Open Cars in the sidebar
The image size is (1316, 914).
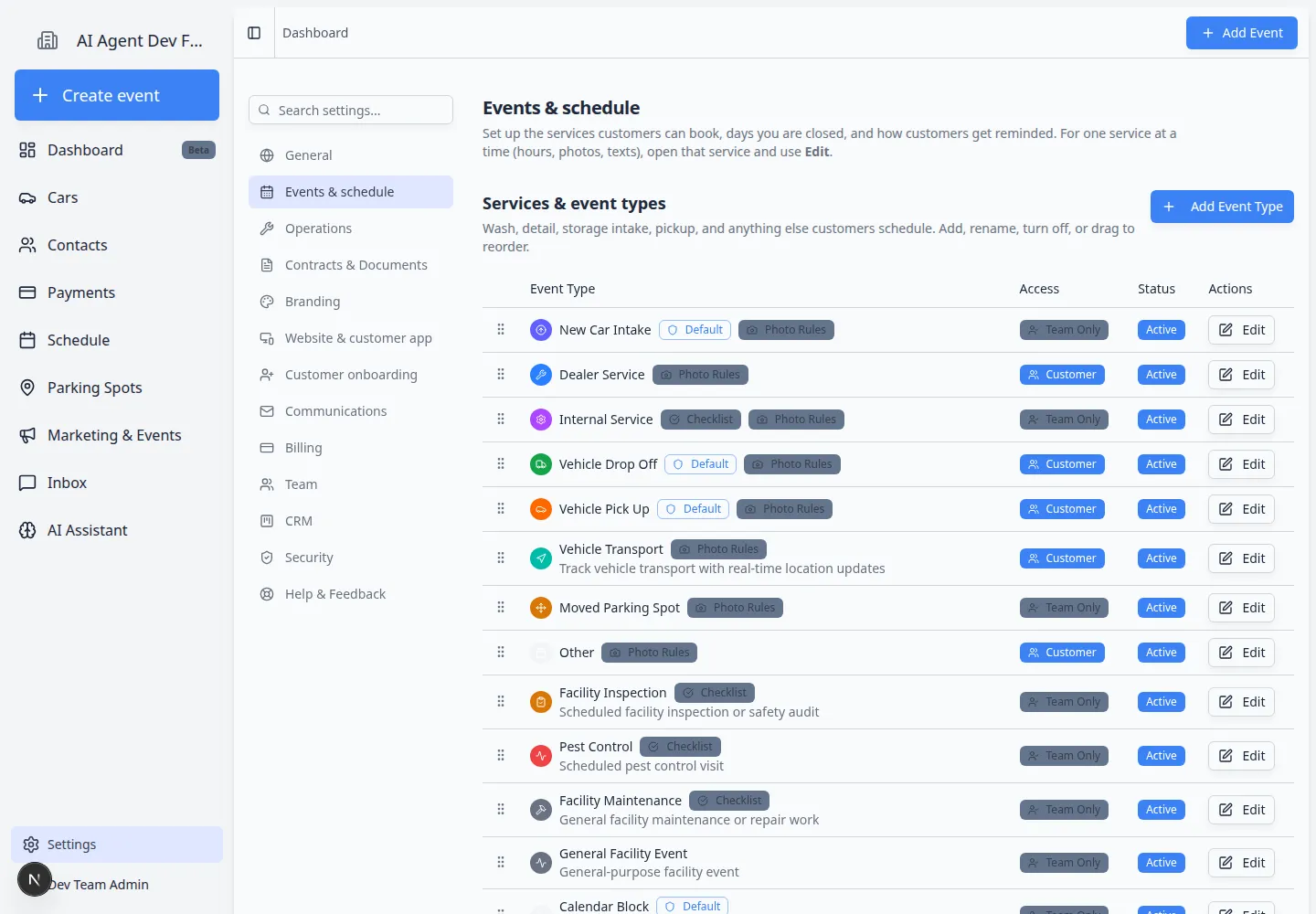pyautogui.click(x=117, y=197)
